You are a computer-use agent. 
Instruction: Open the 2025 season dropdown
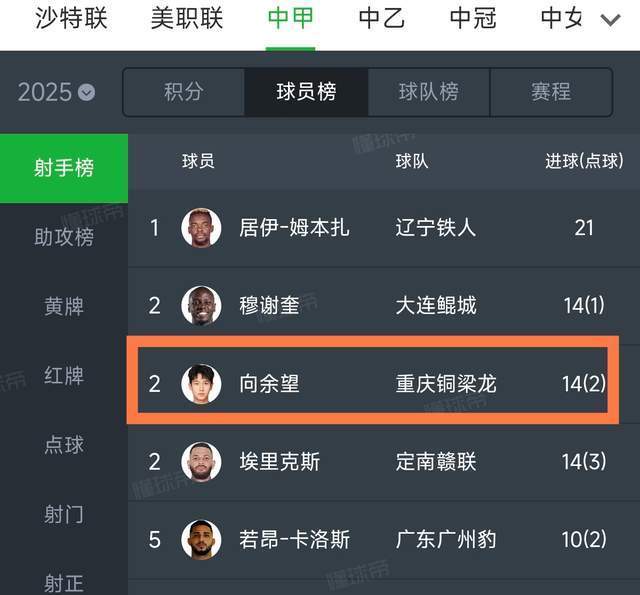57,93
